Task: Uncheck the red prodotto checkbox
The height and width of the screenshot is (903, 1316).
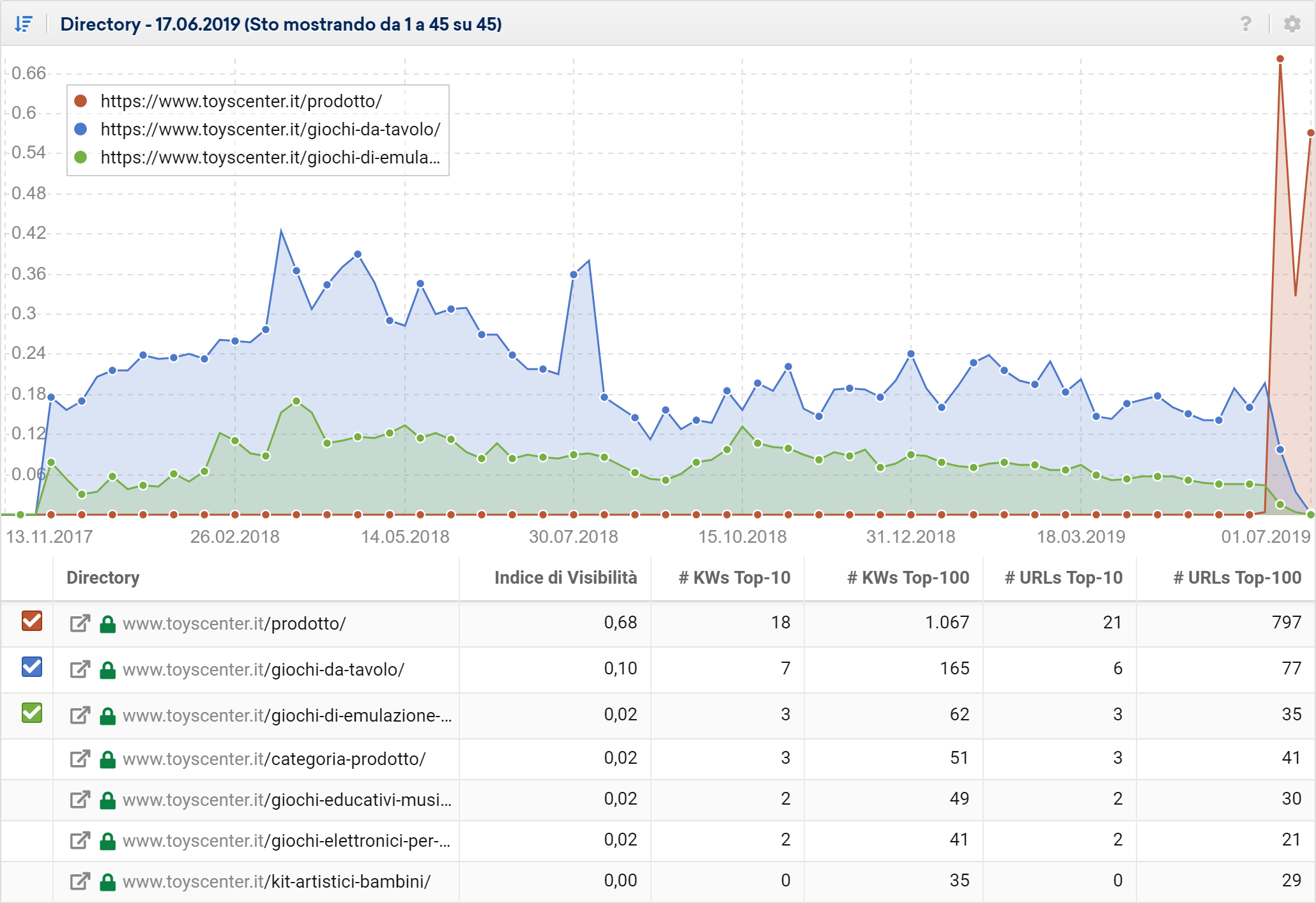Action: [32, 621]
